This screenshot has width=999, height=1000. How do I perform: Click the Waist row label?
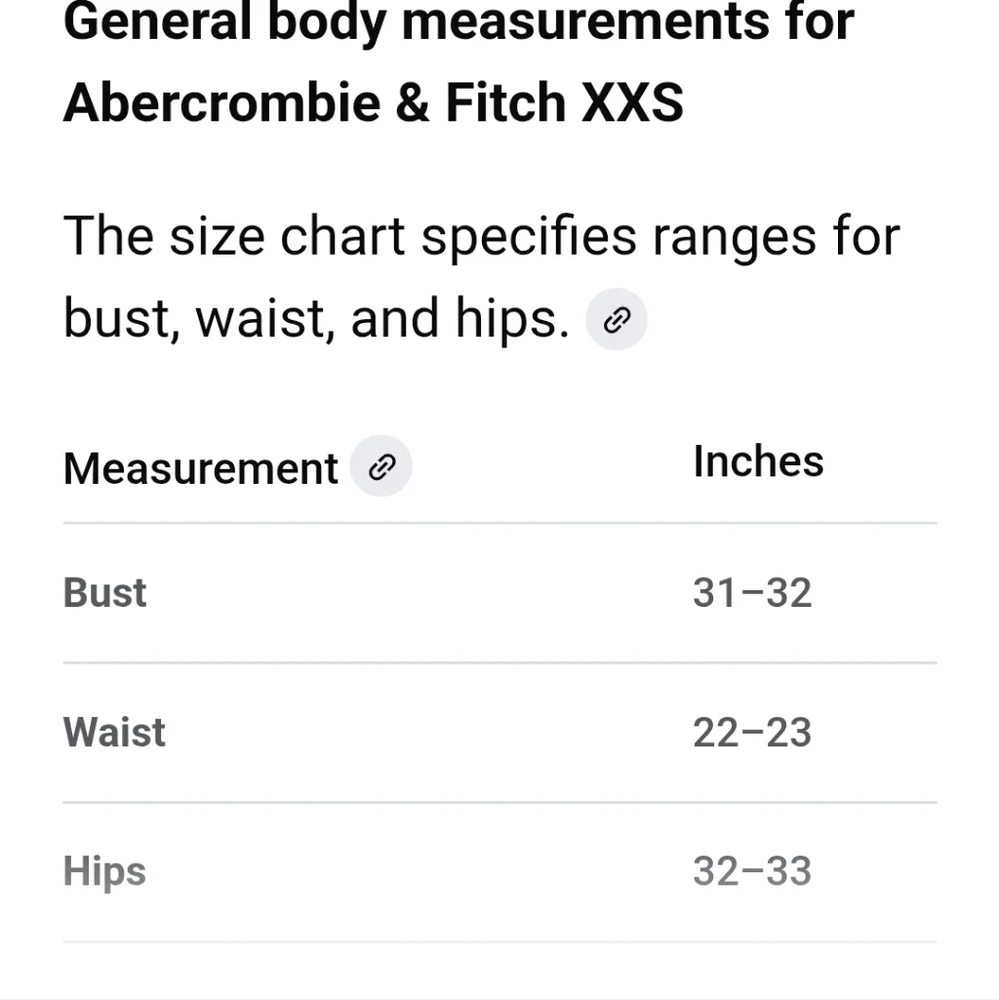[x=114, y=732]
